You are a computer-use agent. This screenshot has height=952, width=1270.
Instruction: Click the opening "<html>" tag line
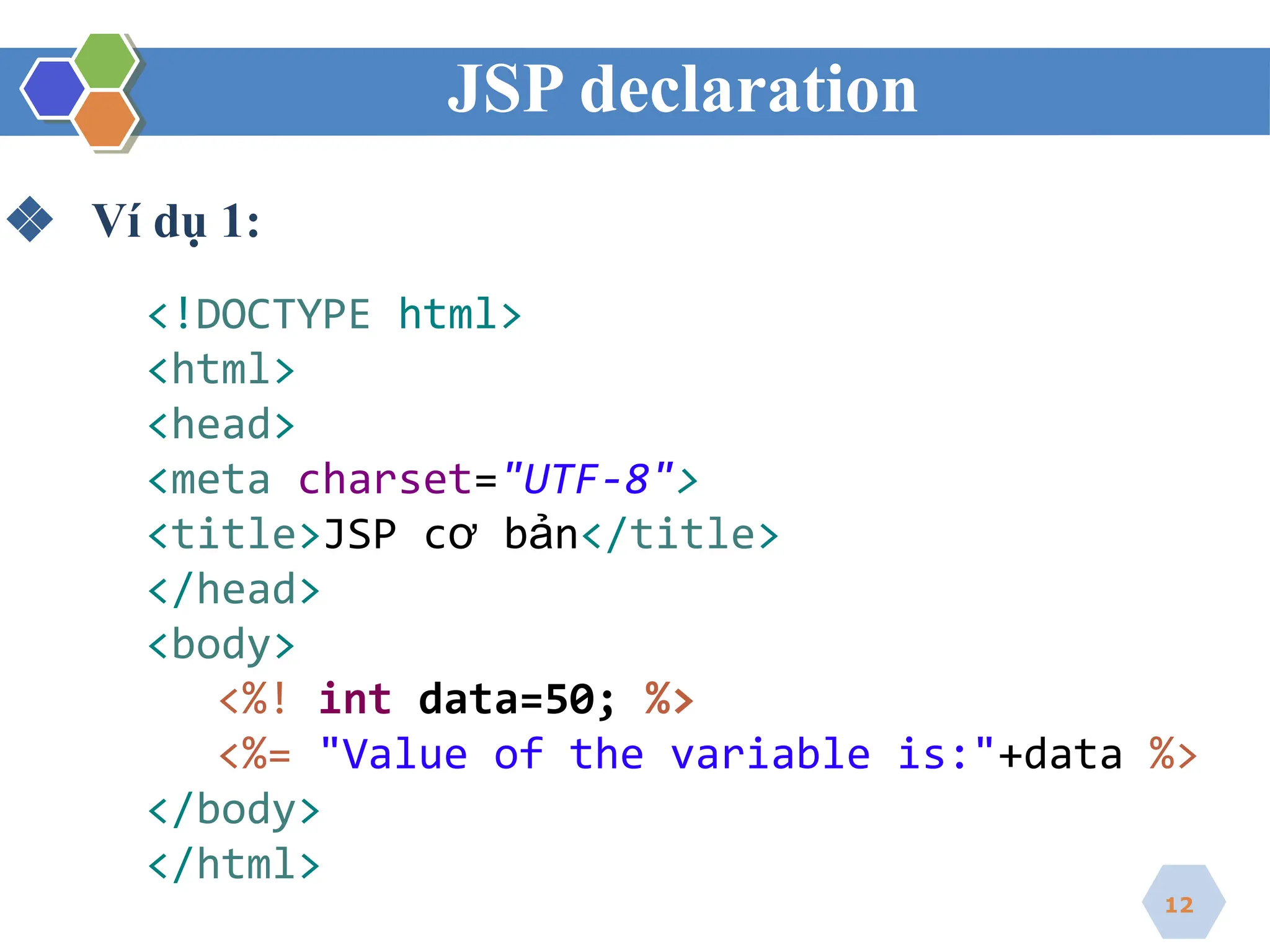tap(221, 369)
